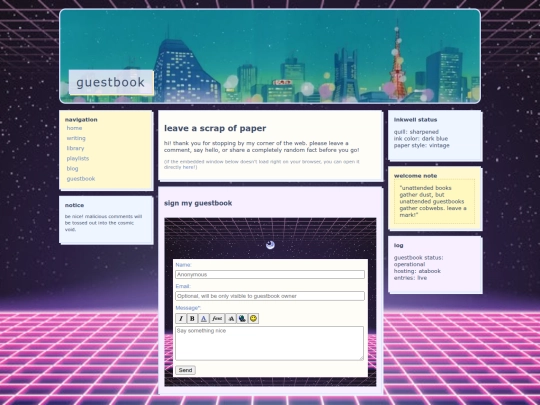The width and height of the screenshot is (540, 405).
Task: Click the guestbook title in the banner
Action: pyautogui.click(x=111, y=82)
